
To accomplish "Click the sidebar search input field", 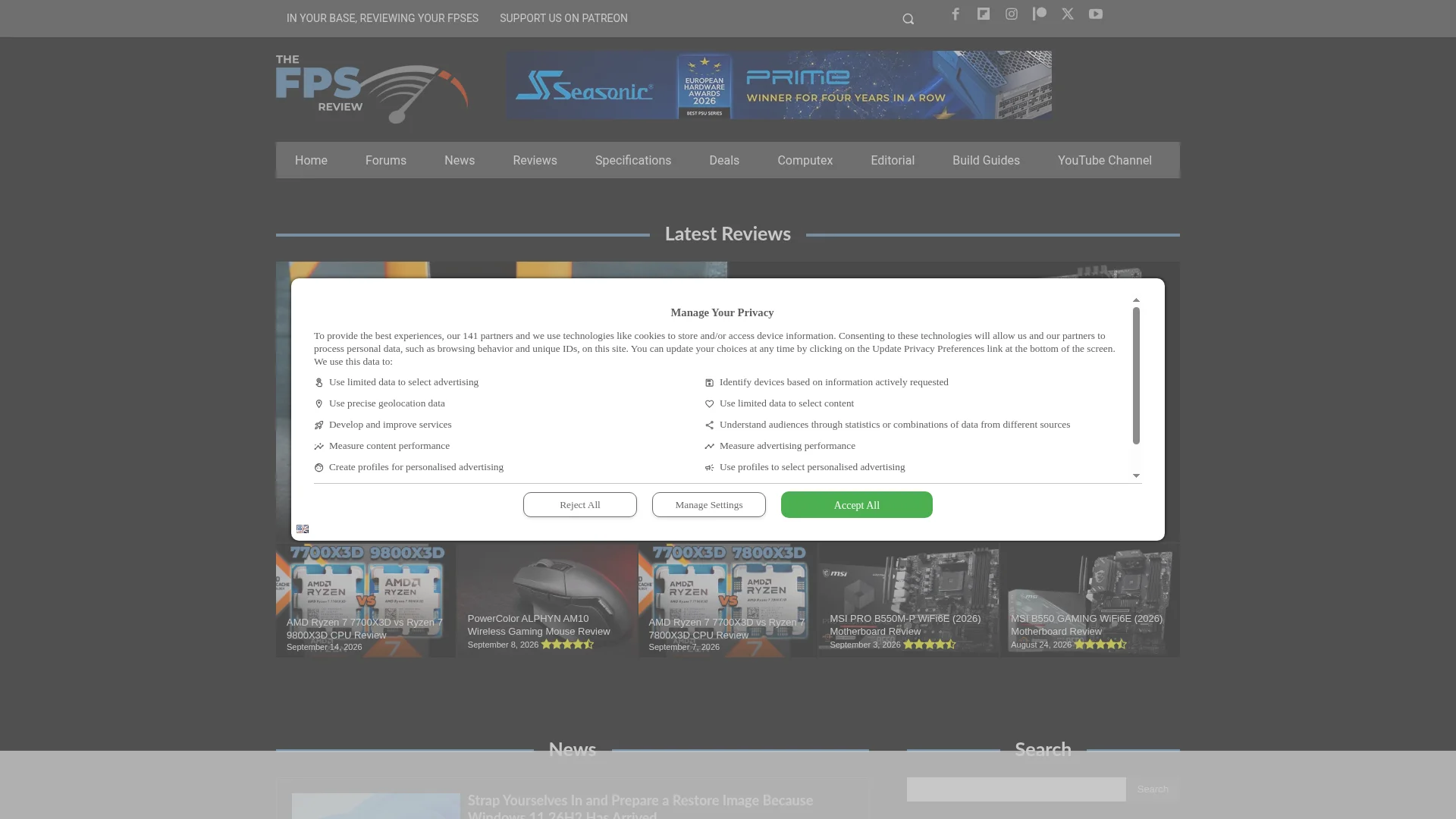I will click(1016, 789).
